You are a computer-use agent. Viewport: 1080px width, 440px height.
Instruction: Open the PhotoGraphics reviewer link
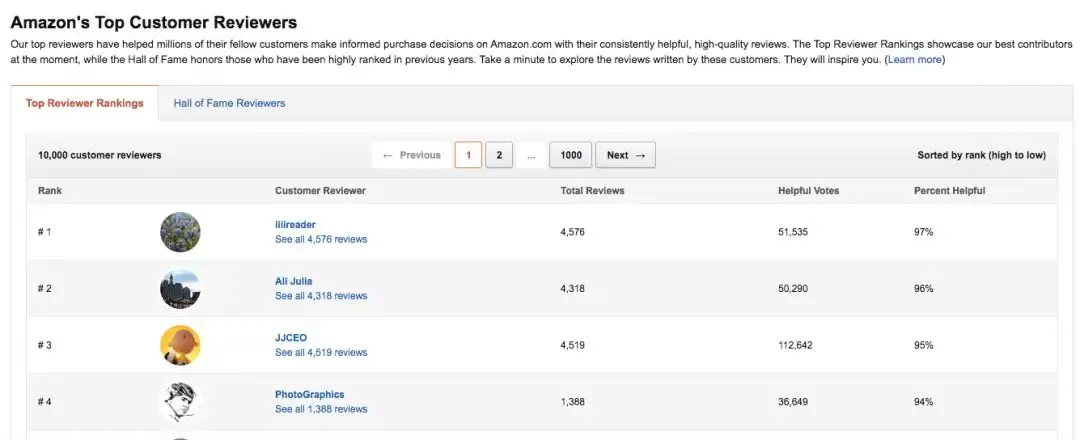(309, 395)
